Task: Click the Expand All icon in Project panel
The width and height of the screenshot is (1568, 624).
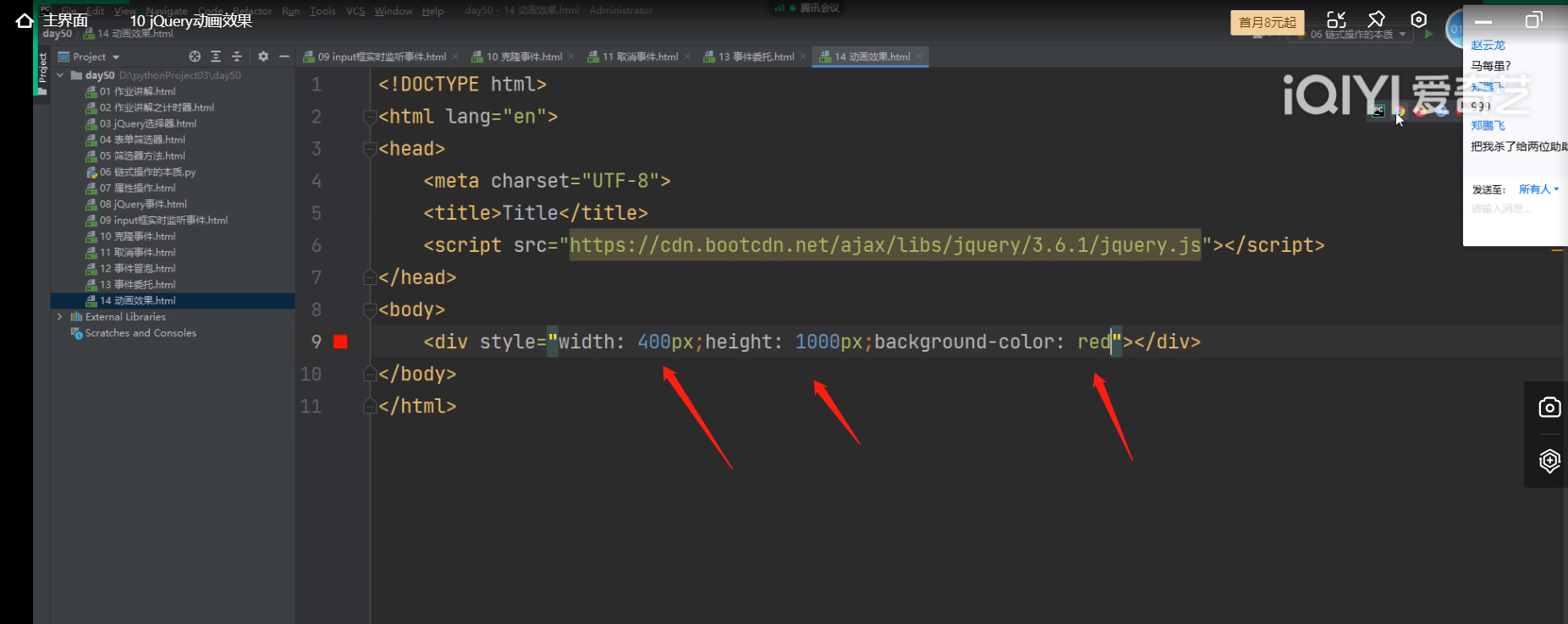Action: click(216, 57)
